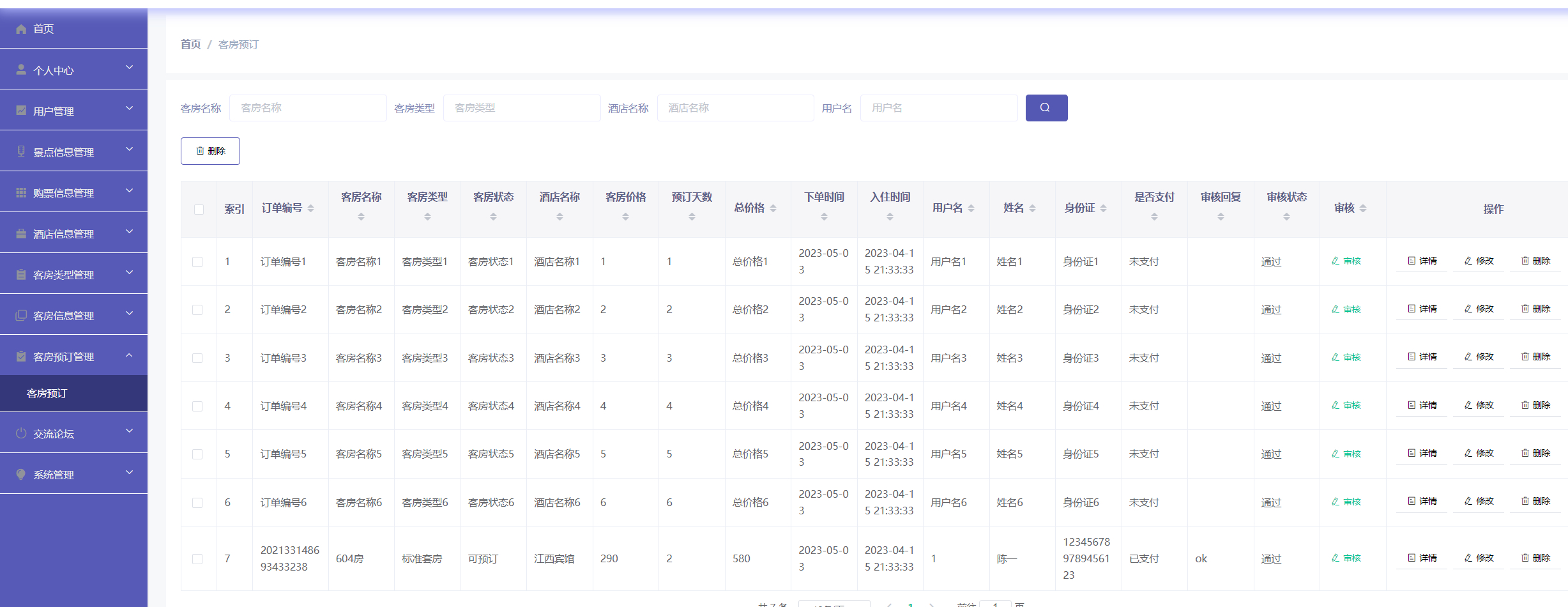Open the 用户管理 sidebar menu
Screen dimensions: 1568x607
tap(73, 111)
